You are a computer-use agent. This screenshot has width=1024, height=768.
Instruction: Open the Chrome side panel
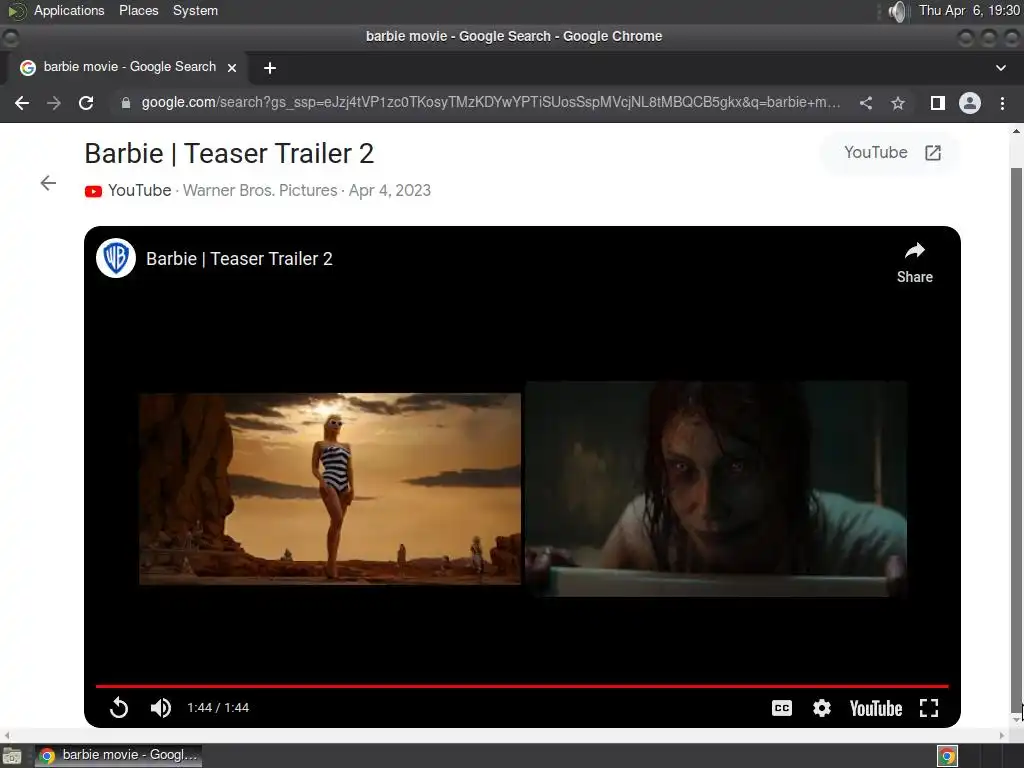pos(938,103)
